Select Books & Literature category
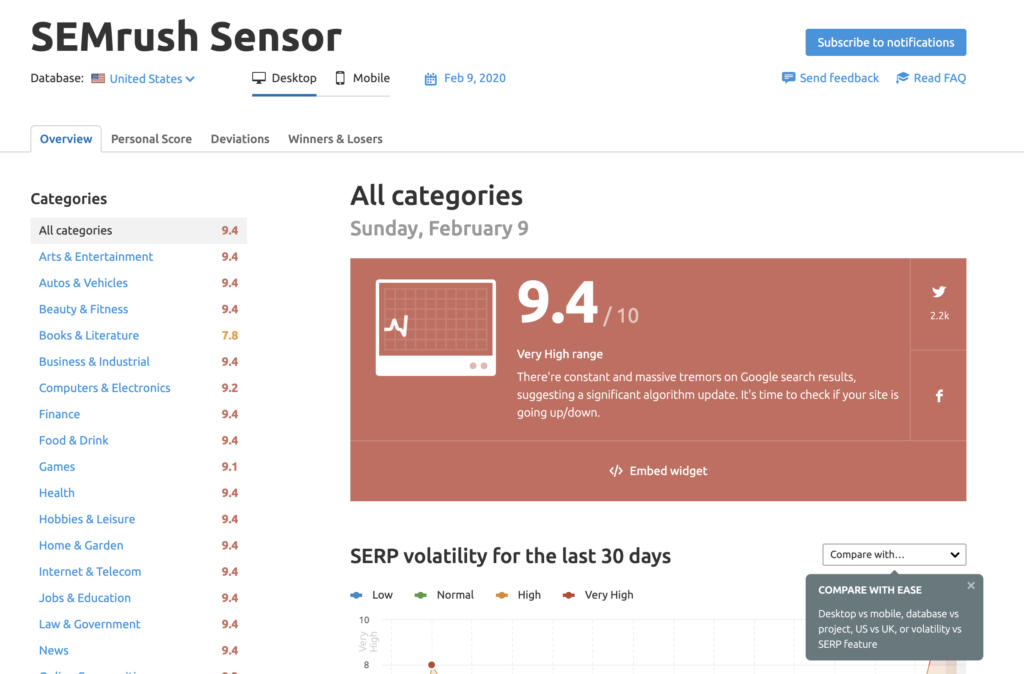The width and height of the screenshot is (1024, 674). (x=89, y=336)
